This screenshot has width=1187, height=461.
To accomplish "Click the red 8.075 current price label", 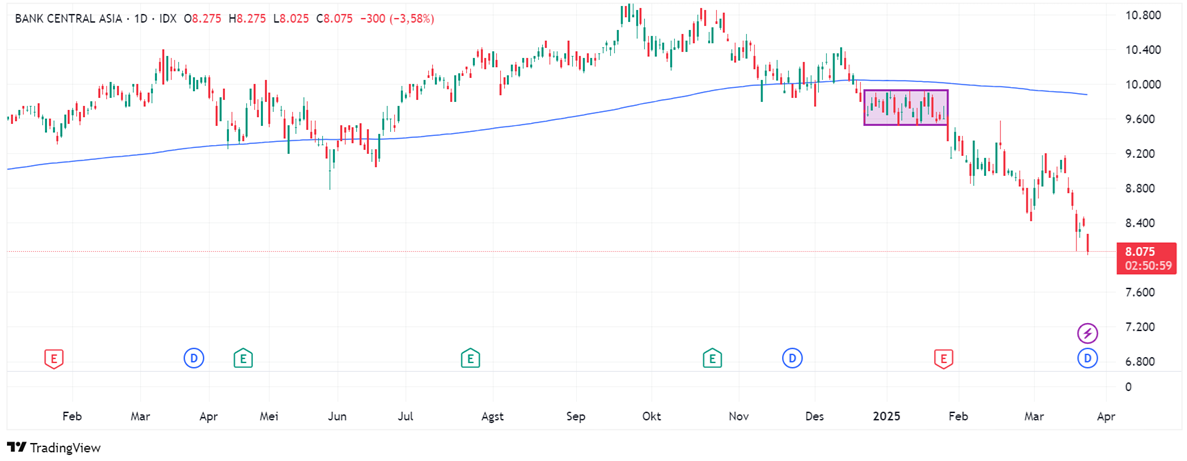I will [x=1142, y=251].
